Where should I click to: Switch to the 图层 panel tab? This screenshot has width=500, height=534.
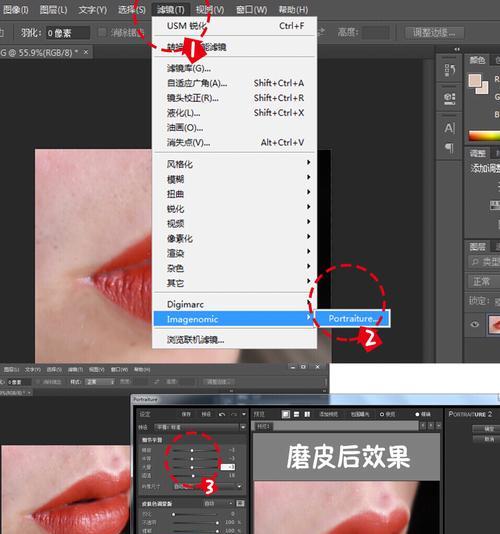point(478,247)
